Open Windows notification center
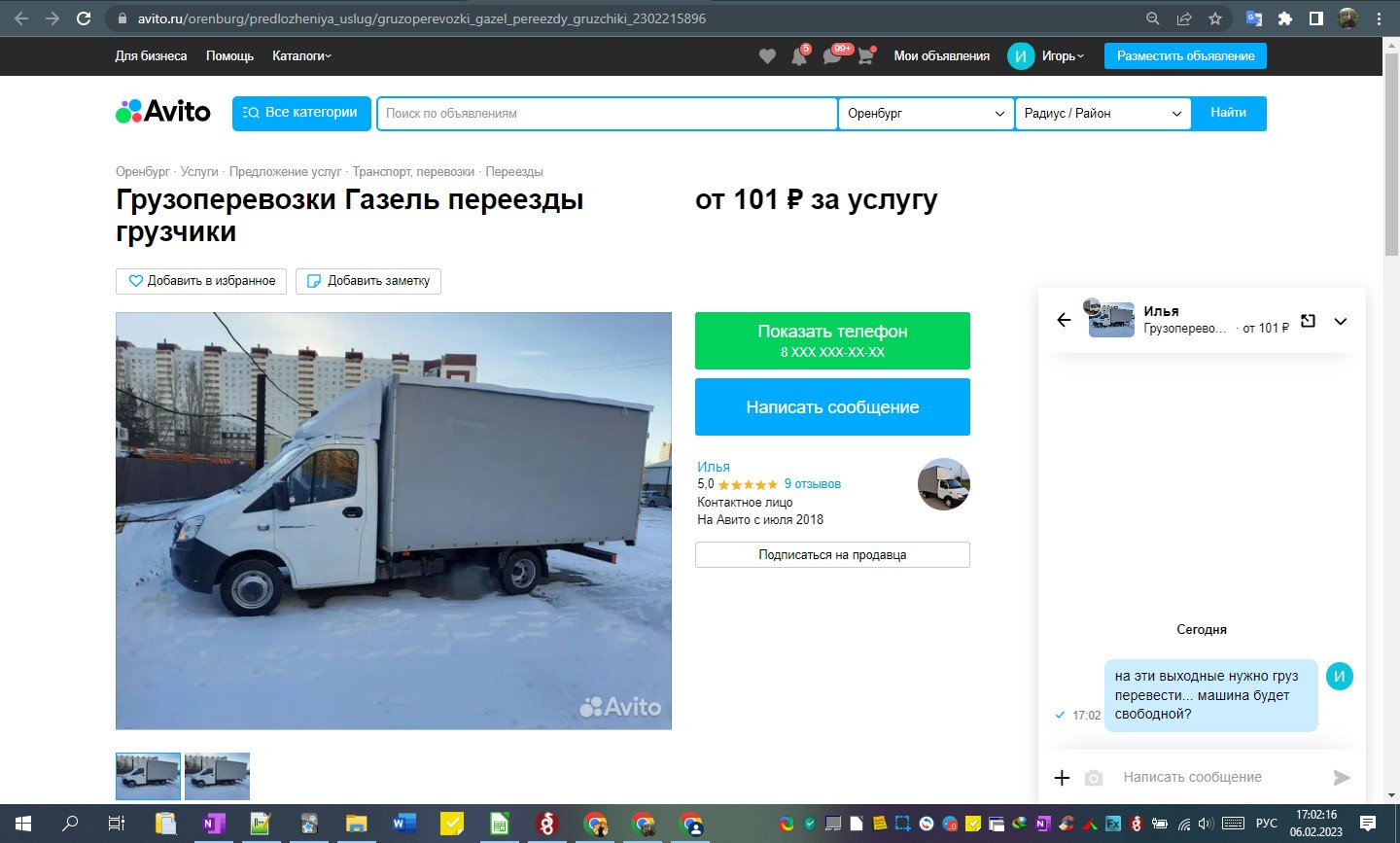Image resolution: width=1400 pixels, height=843 pixels. tap(1368, 824)
